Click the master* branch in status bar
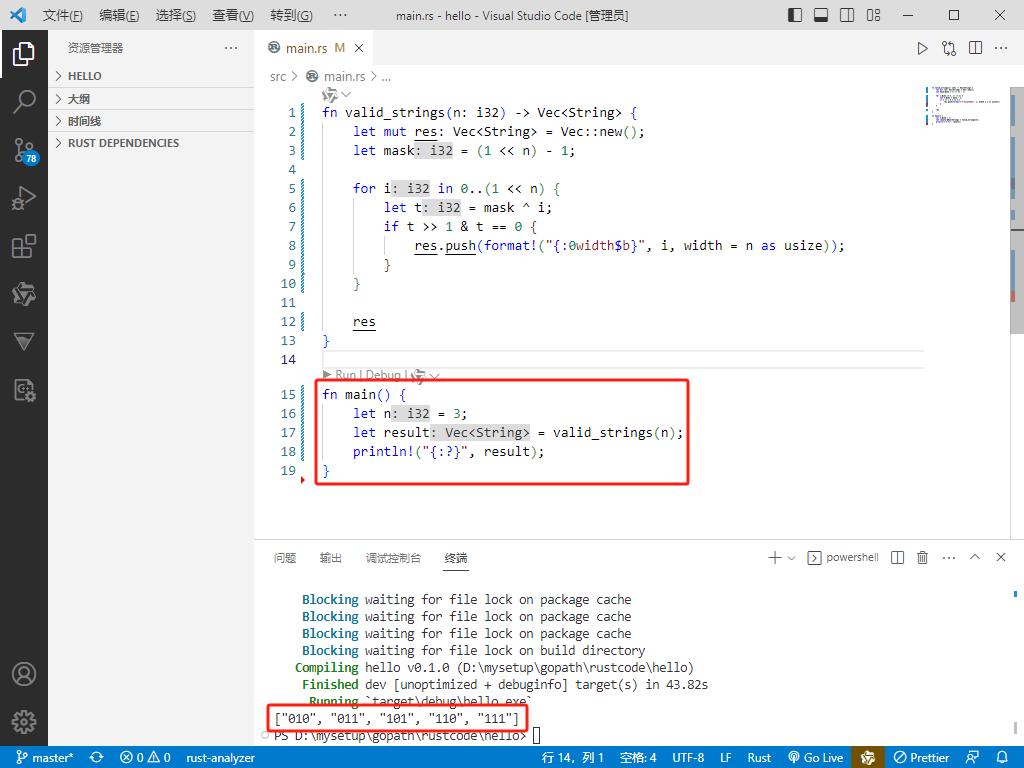This screenshot has height=768, width=1024. [x=44, y=758]
